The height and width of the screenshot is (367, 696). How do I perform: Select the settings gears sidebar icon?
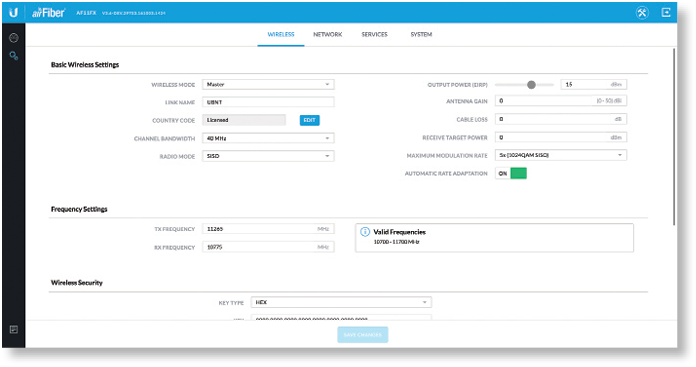point(14,56)
